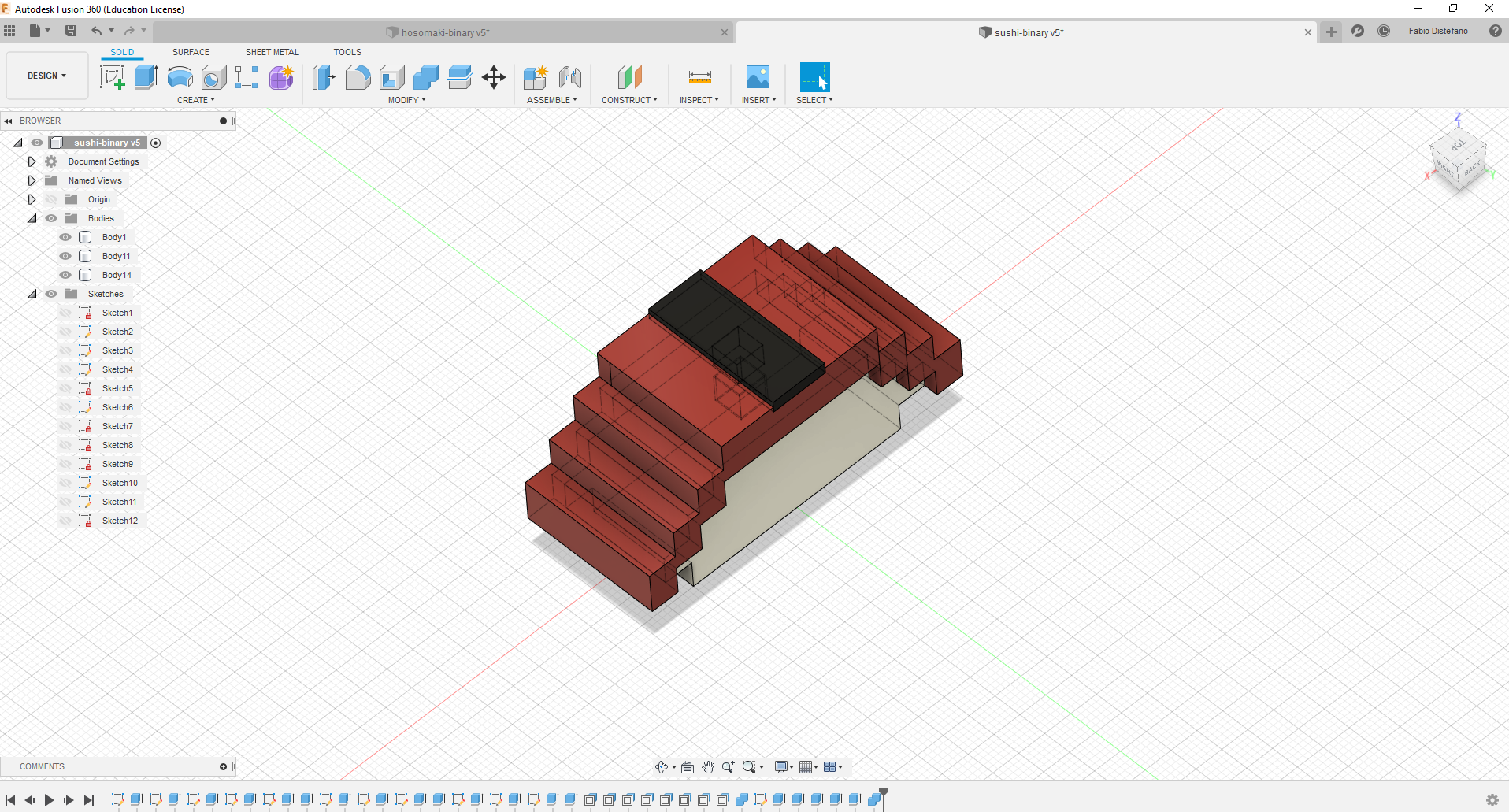Show Sketch1 via its eye icon
Image resolution: width=1509 pixels, height=812 pixels.
(65, 313)
